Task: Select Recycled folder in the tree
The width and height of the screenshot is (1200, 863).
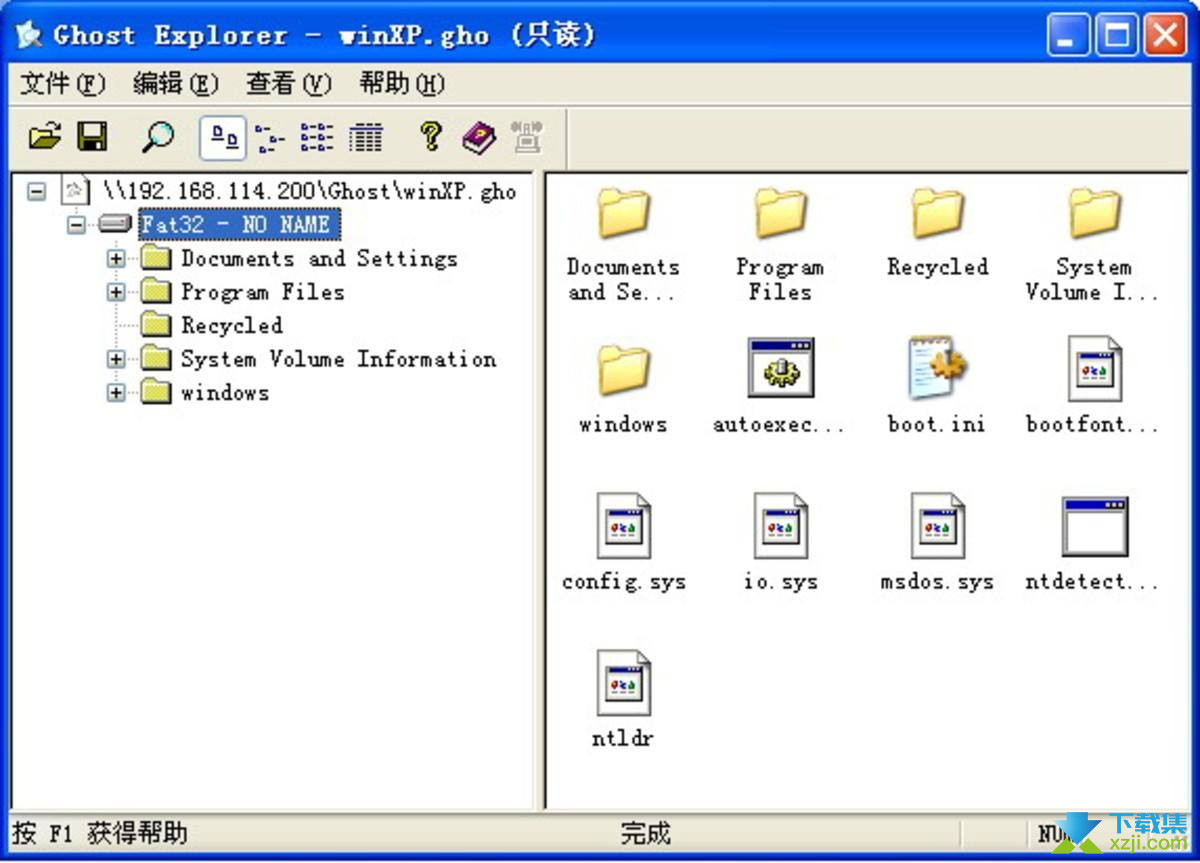Action: pyautogui.click(x=231, y=325)
